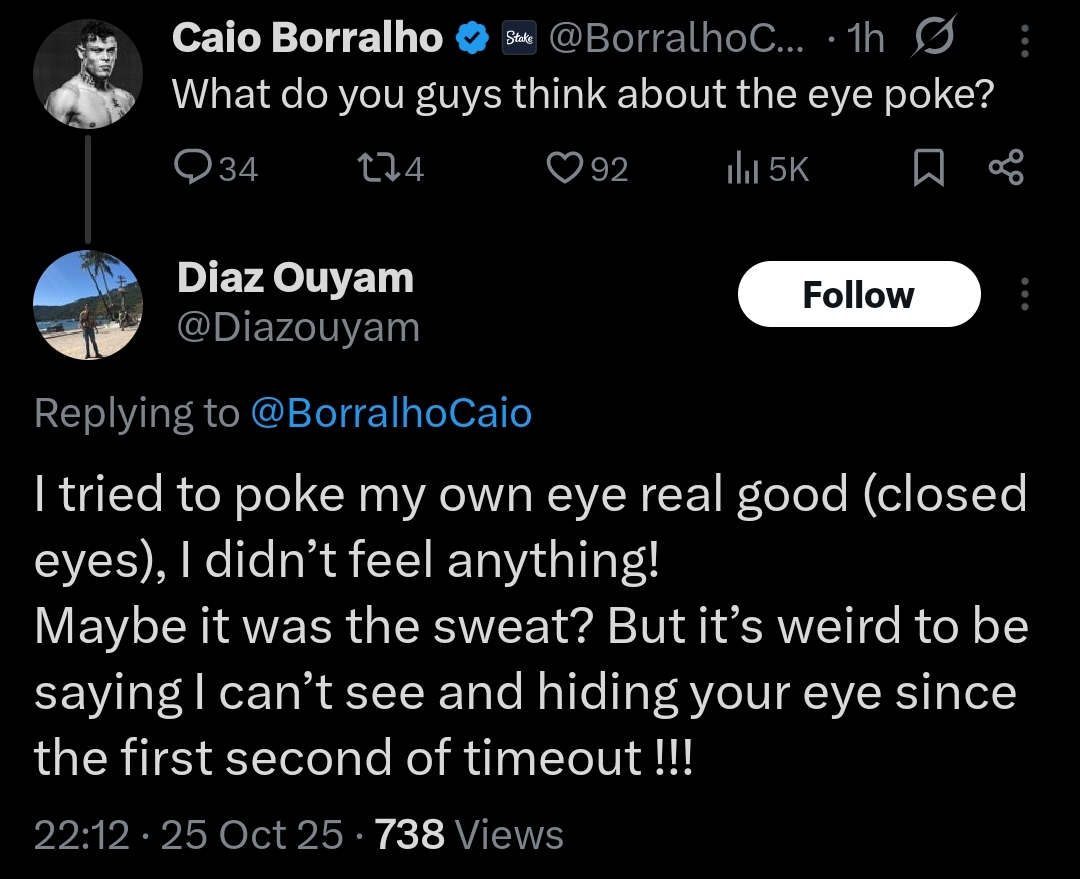Open the Caio Borralho display name
Viewport: 1080px width, 879px height.
click(x=307, y=39)
